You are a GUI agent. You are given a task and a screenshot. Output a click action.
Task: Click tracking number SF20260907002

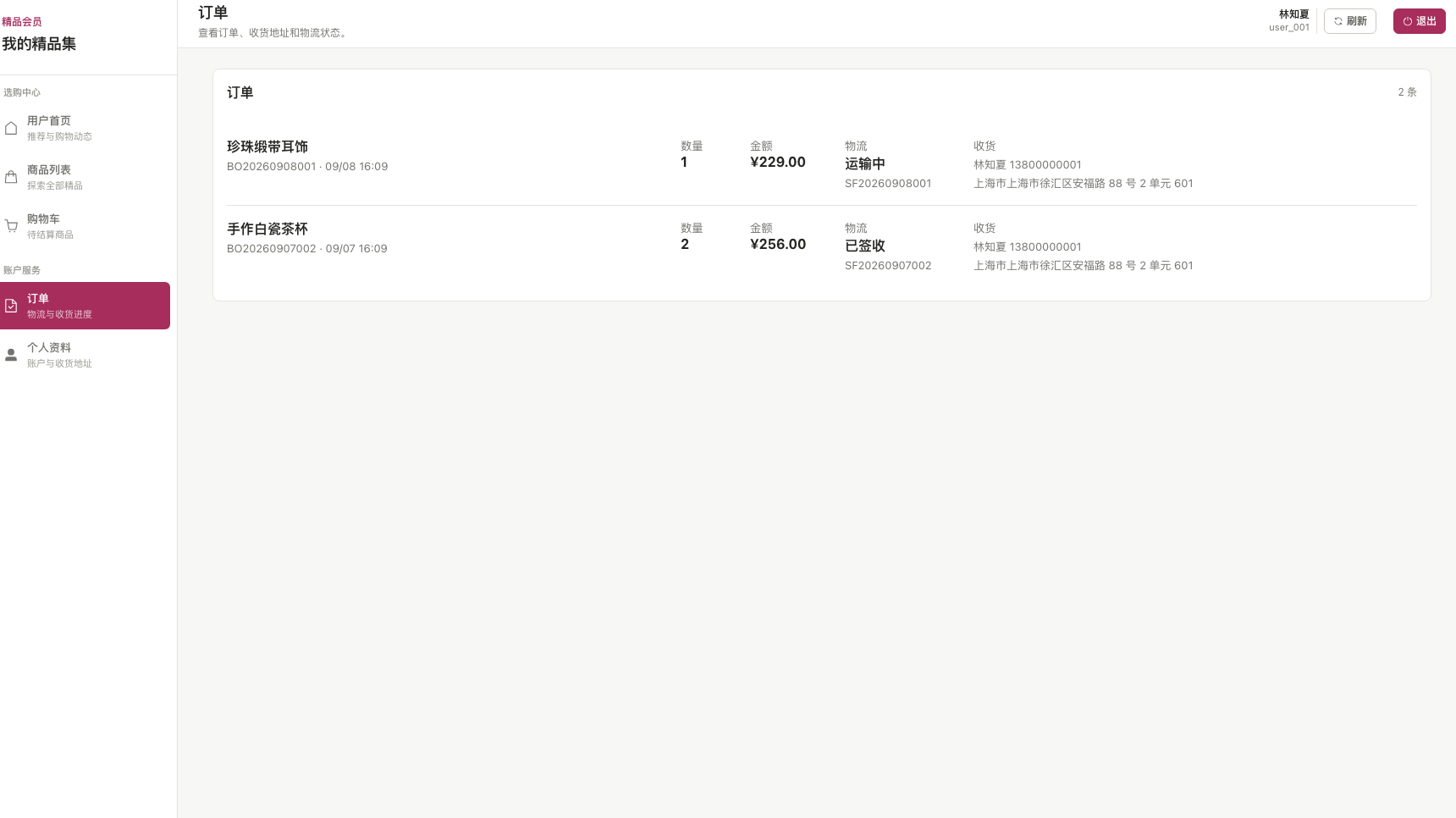(888, 265)
